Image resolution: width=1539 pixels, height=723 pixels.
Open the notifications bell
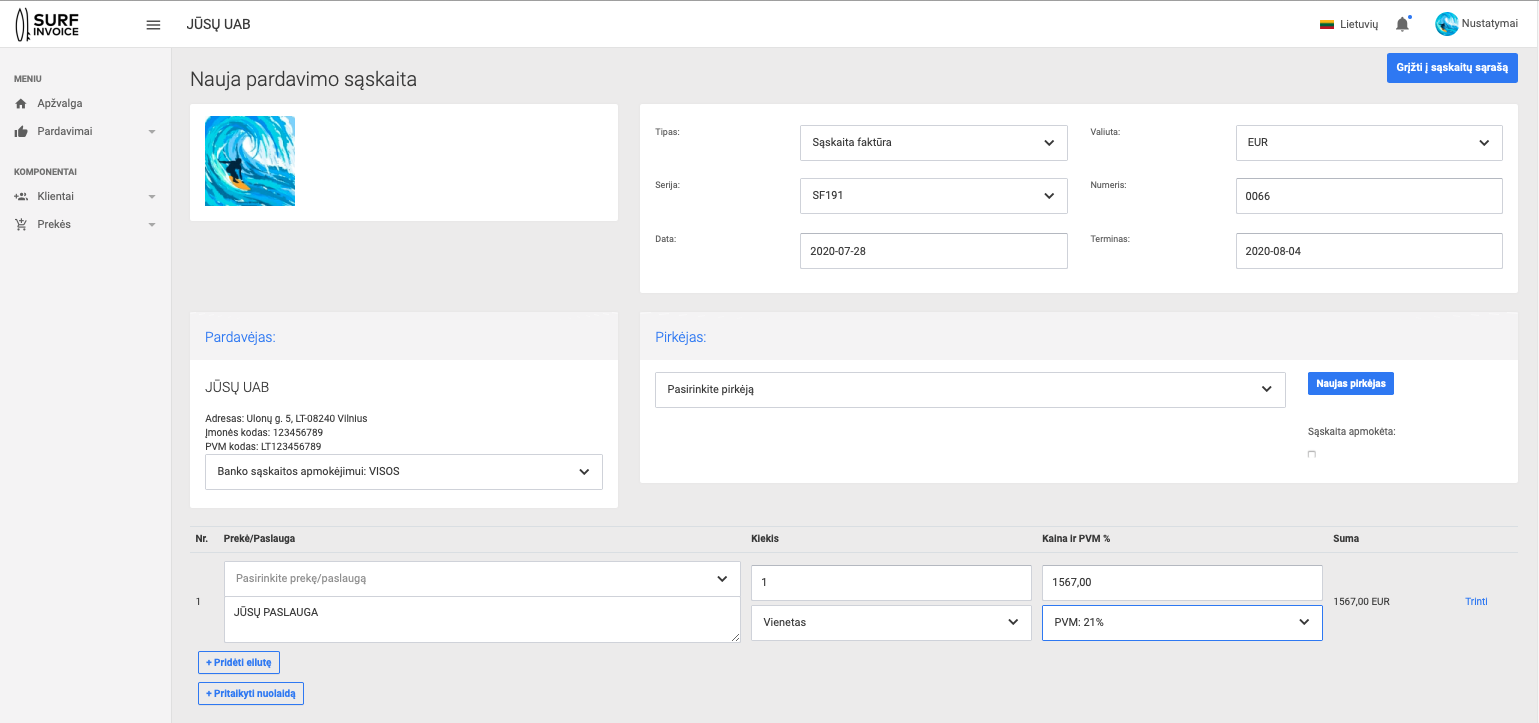point(1402,24)
